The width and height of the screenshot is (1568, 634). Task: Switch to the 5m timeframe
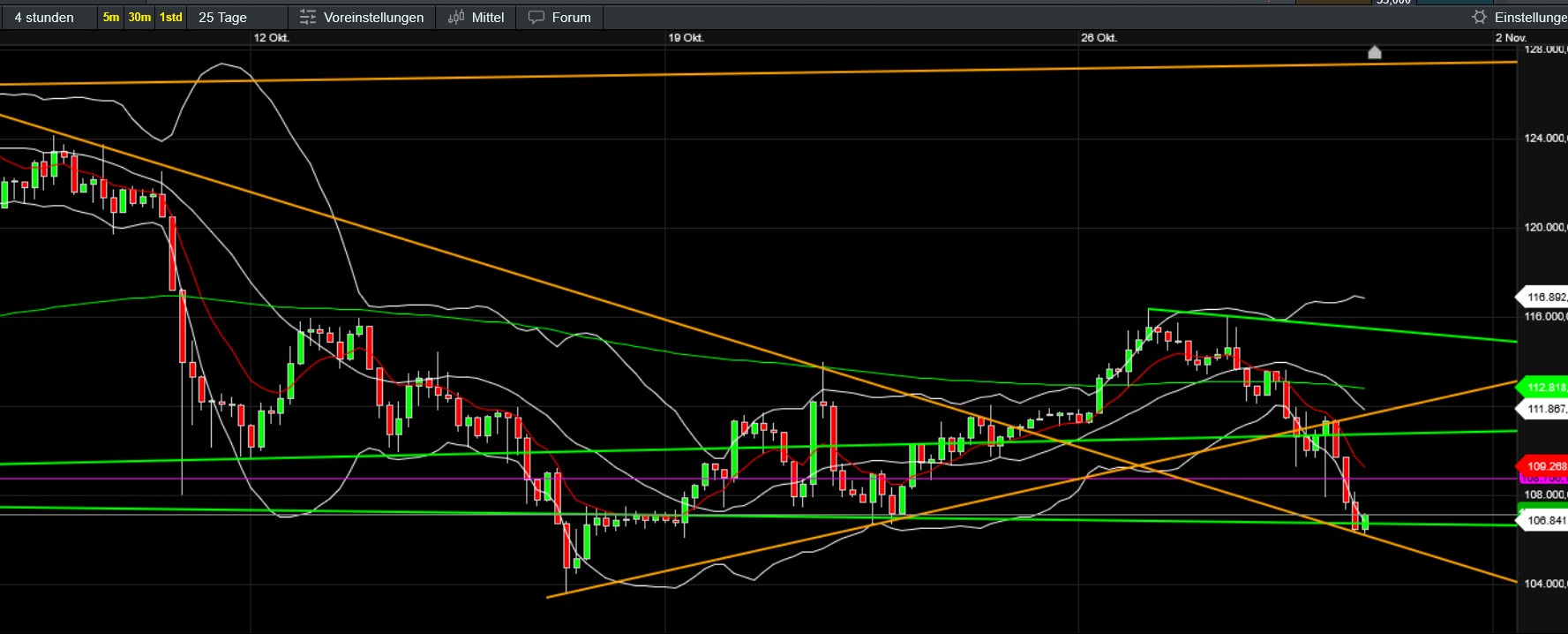coord(111,18)
